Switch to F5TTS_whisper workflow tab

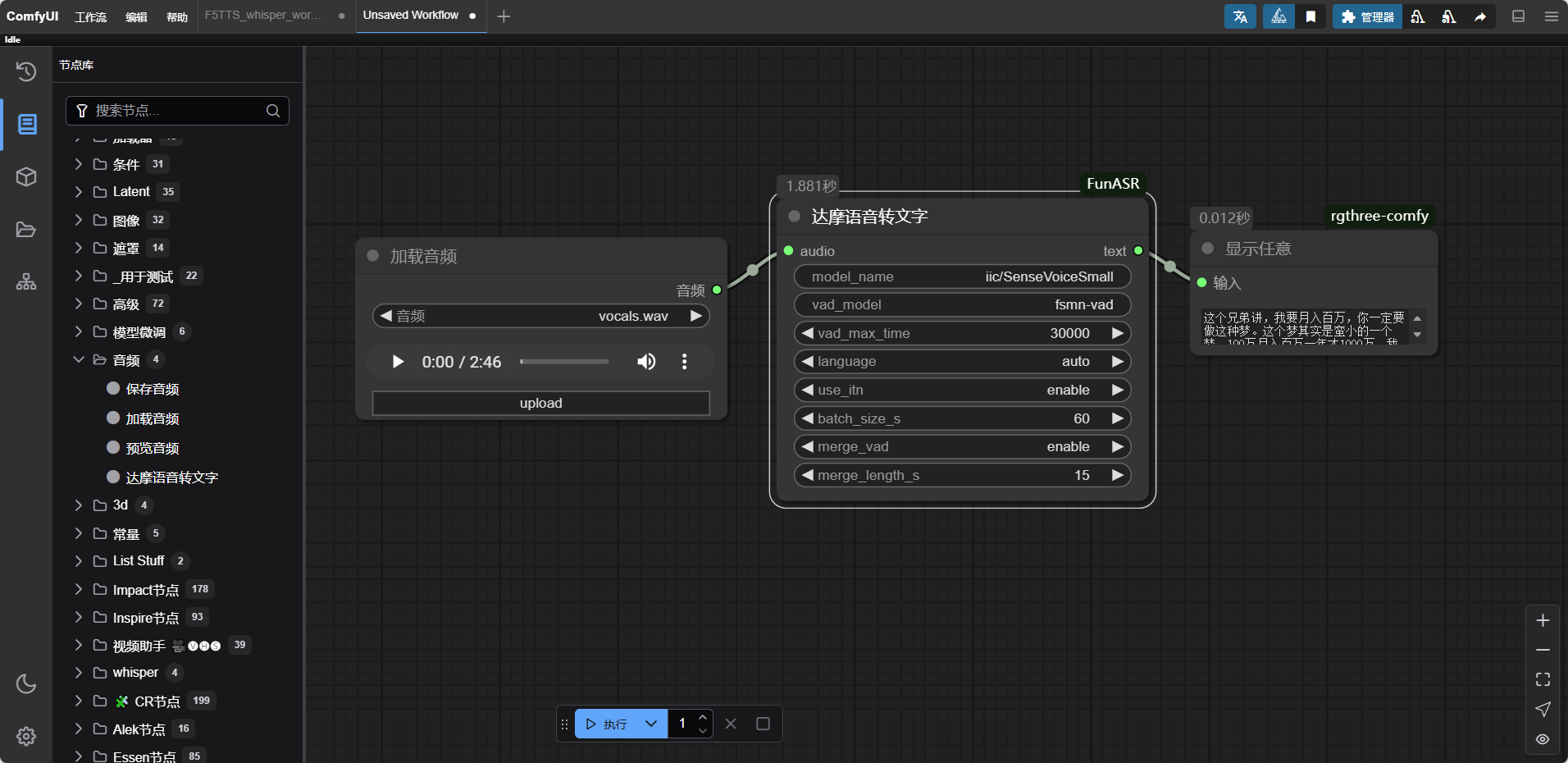coord(262,16)
